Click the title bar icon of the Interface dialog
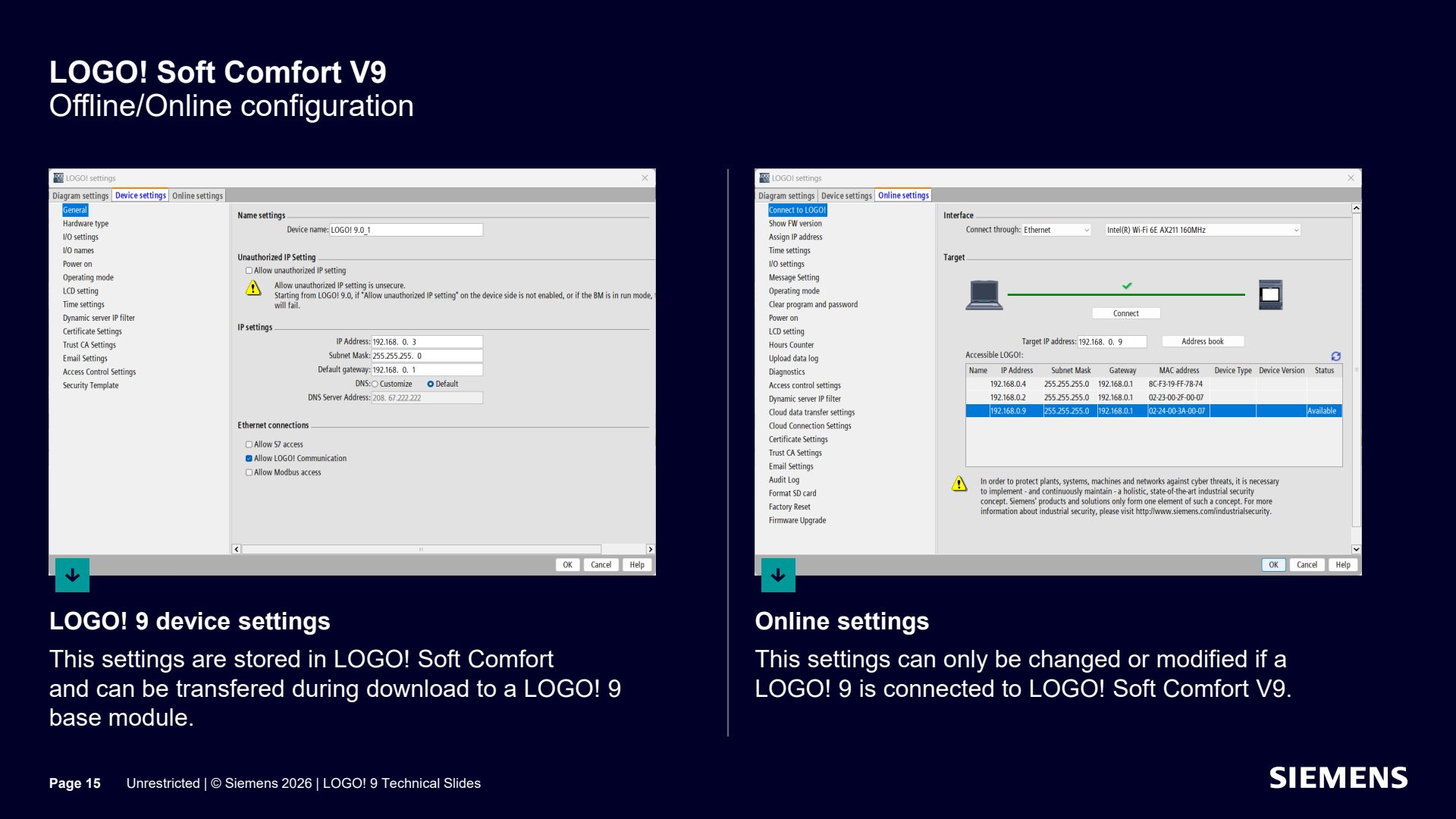Image resolution: width=1456 pixels, height=819 pixels. (x=764, y=178)
